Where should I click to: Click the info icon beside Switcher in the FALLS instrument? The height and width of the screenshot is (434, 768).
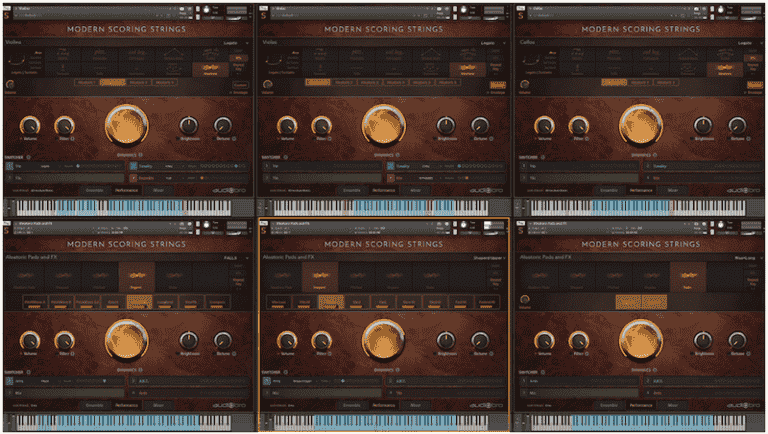[x=28, y=372]
